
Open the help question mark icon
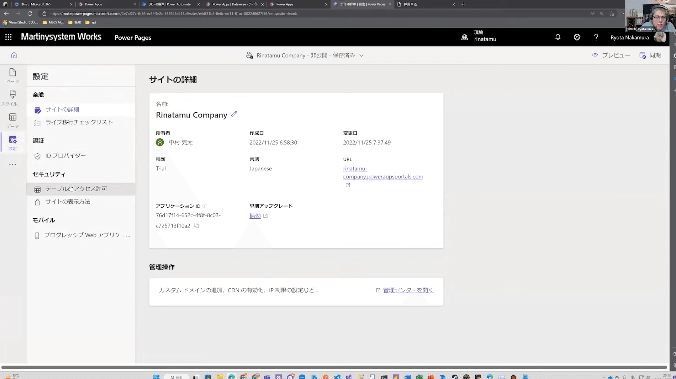pos(596,37)
